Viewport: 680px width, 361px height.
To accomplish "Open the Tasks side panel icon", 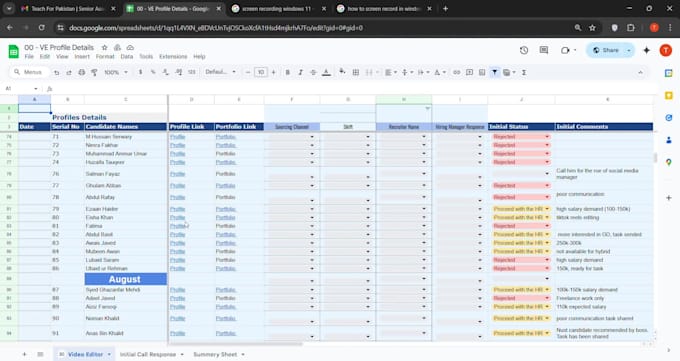I will [x=668, y=118].
